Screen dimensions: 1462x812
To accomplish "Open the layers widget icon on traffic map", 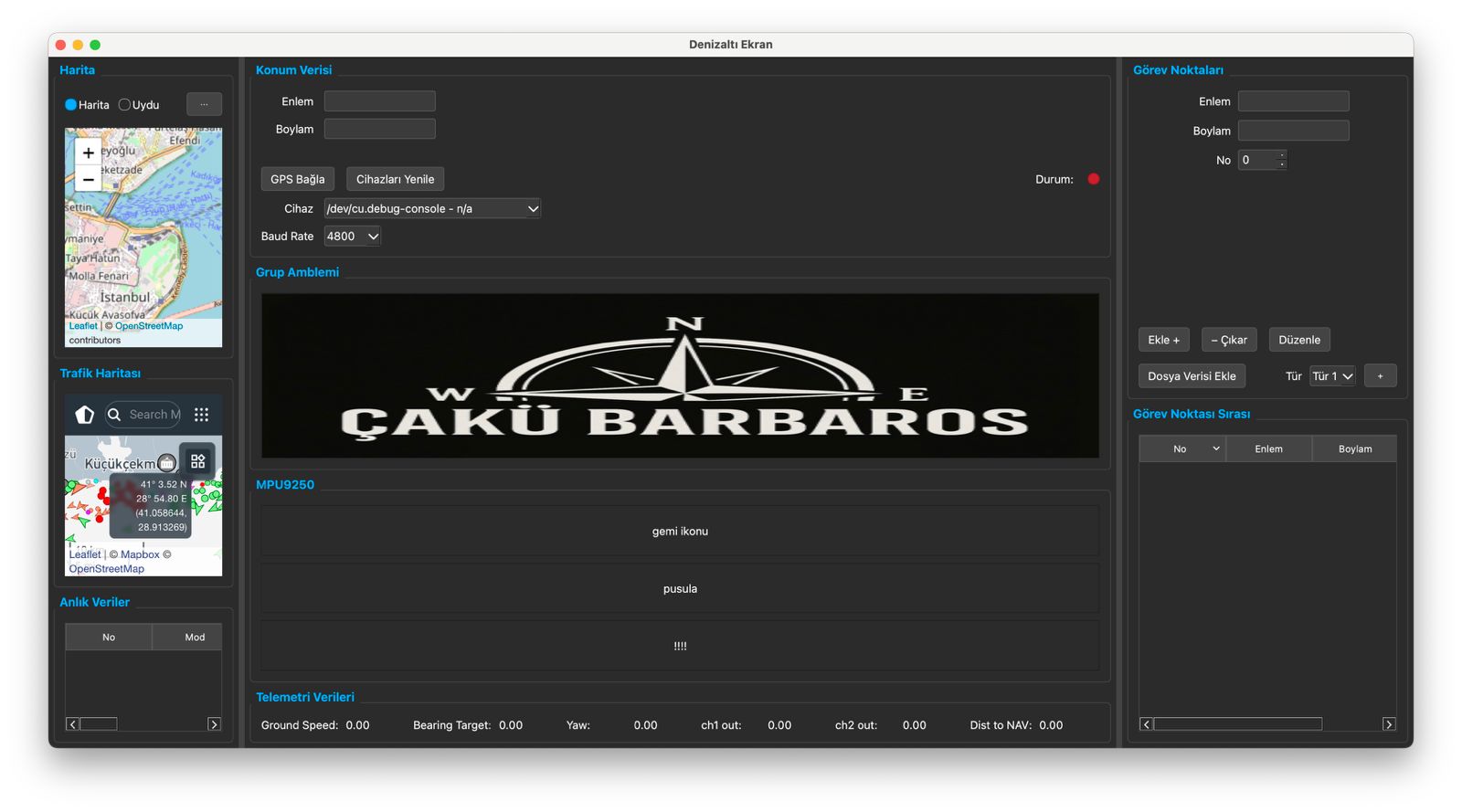I will [198, 461].
